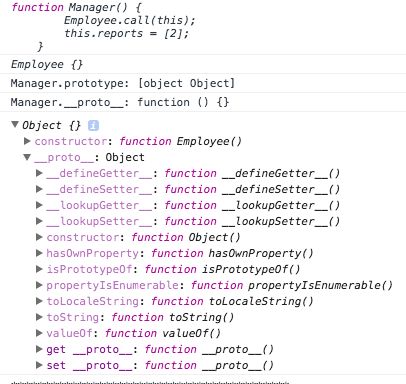This screenshot has height=384, width=406.
Task: Collapse the __proto__: Object node
Action: pyautogui.click(x=27, y=157)
